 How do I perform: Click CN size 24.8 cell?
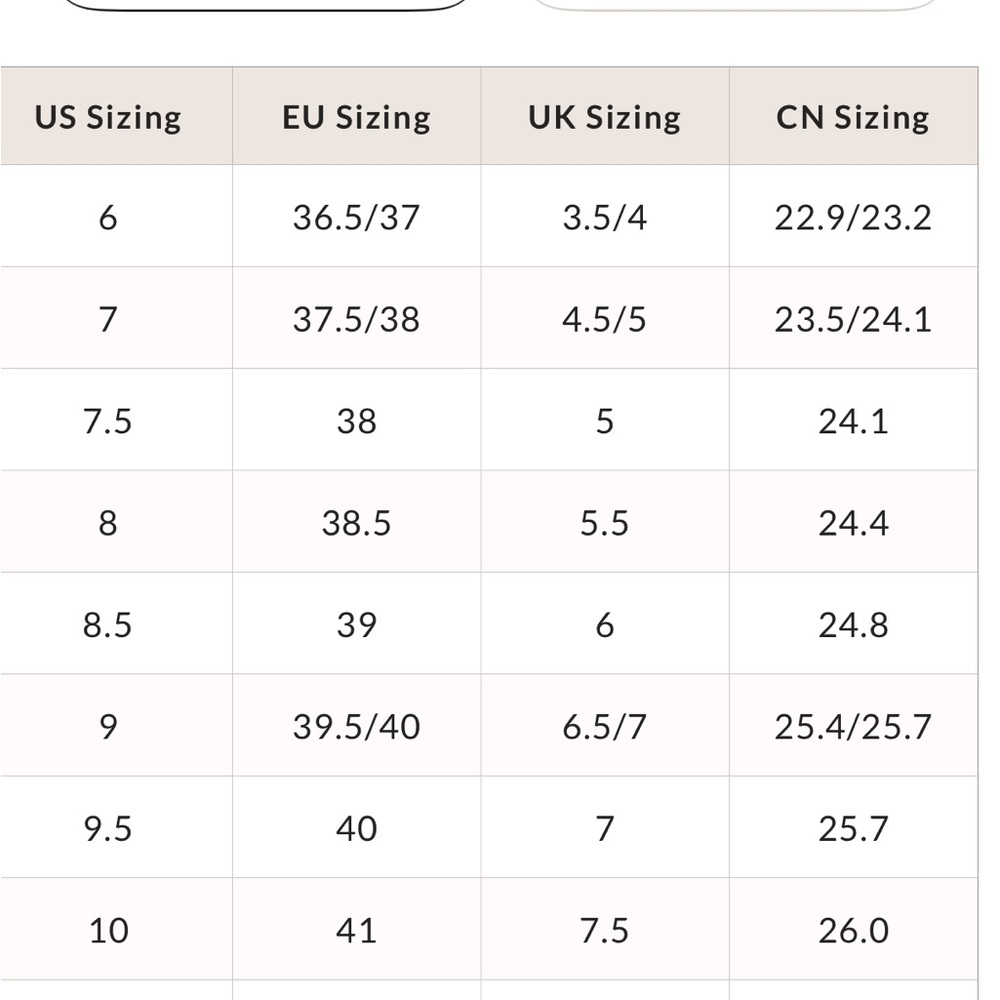tap(853, 624)
